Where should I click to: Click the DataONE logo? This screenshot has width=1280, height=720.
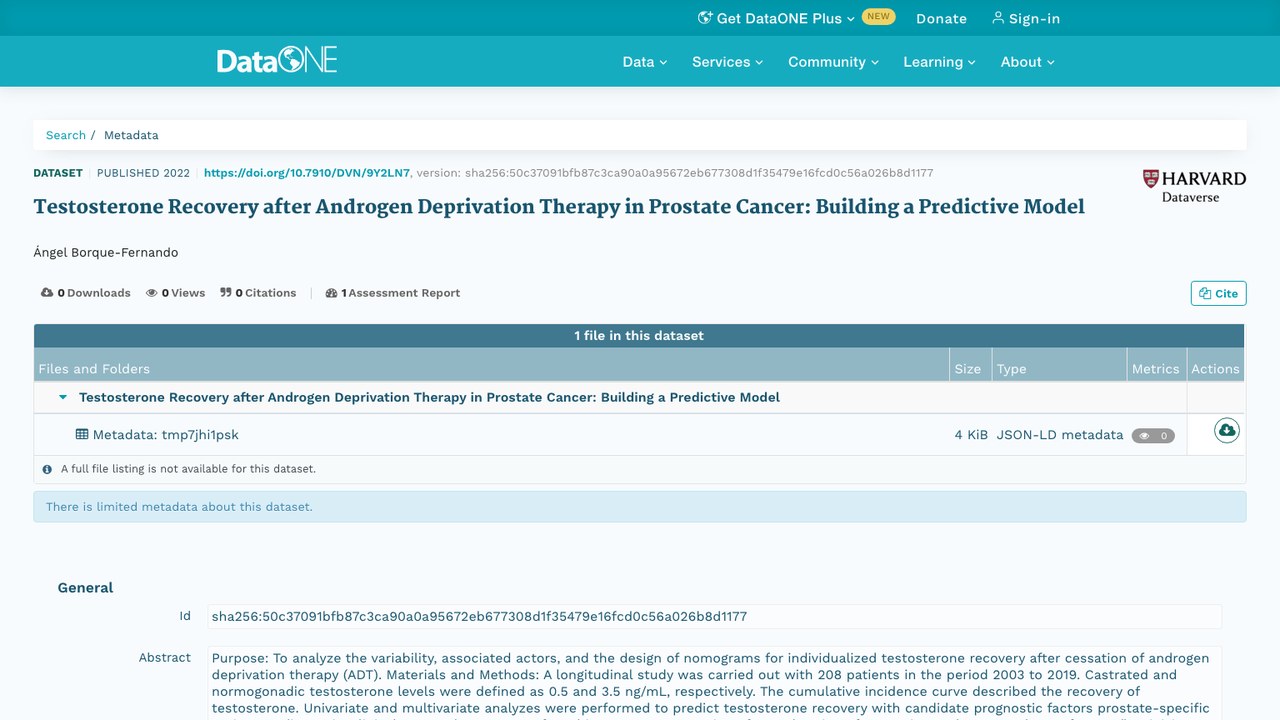coord(277,60)
